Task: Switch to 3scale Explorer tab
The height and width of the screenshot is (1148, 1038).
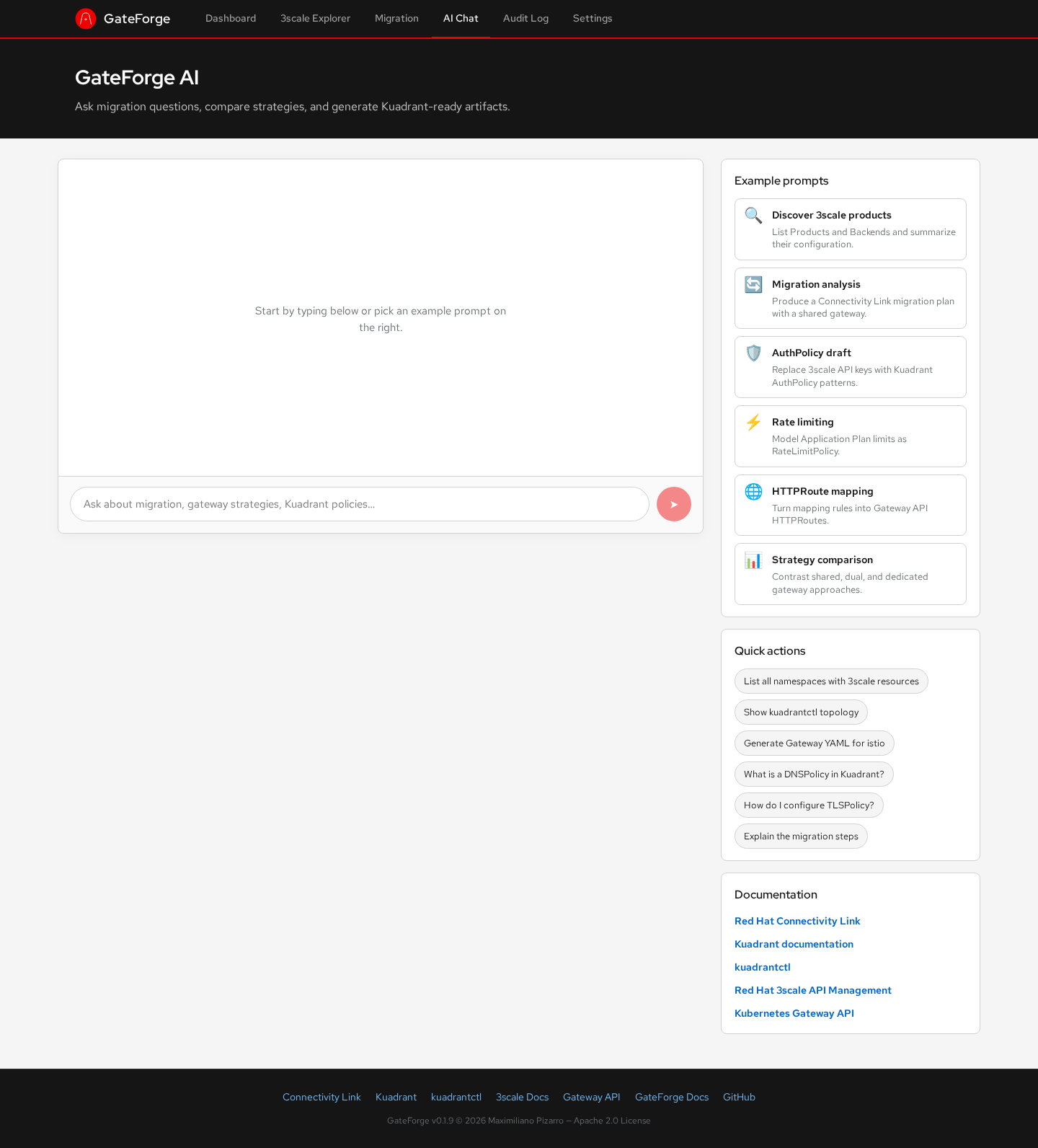Action: [x=315, y=18]
